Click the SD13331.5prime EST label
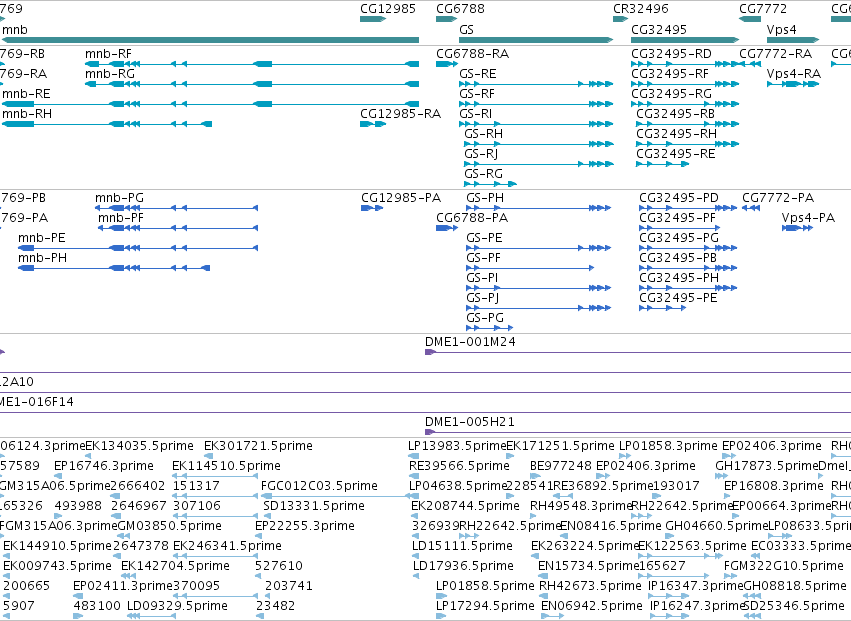Screen dimensions: 851x621 (314, 506)
